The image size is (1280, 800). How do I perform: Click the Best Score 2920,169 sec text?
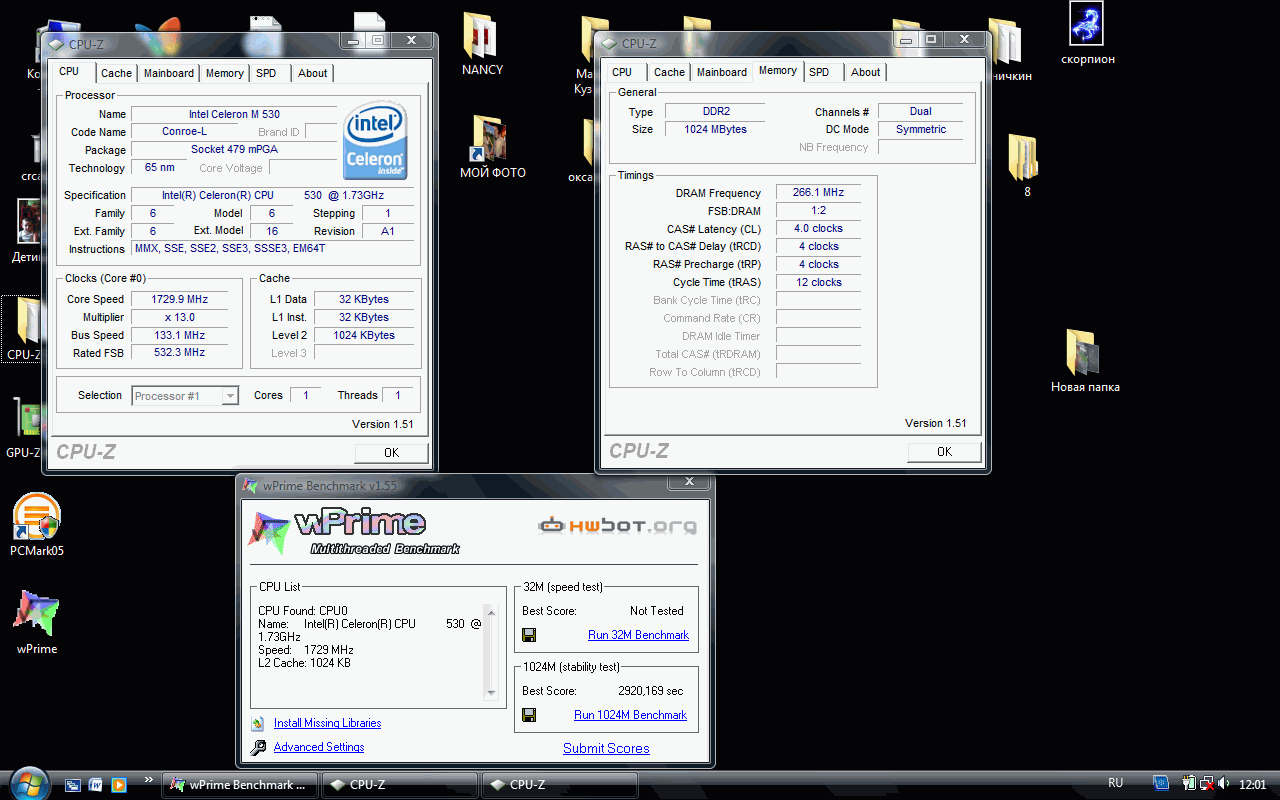pyautogui.click(x=650, y=691)
